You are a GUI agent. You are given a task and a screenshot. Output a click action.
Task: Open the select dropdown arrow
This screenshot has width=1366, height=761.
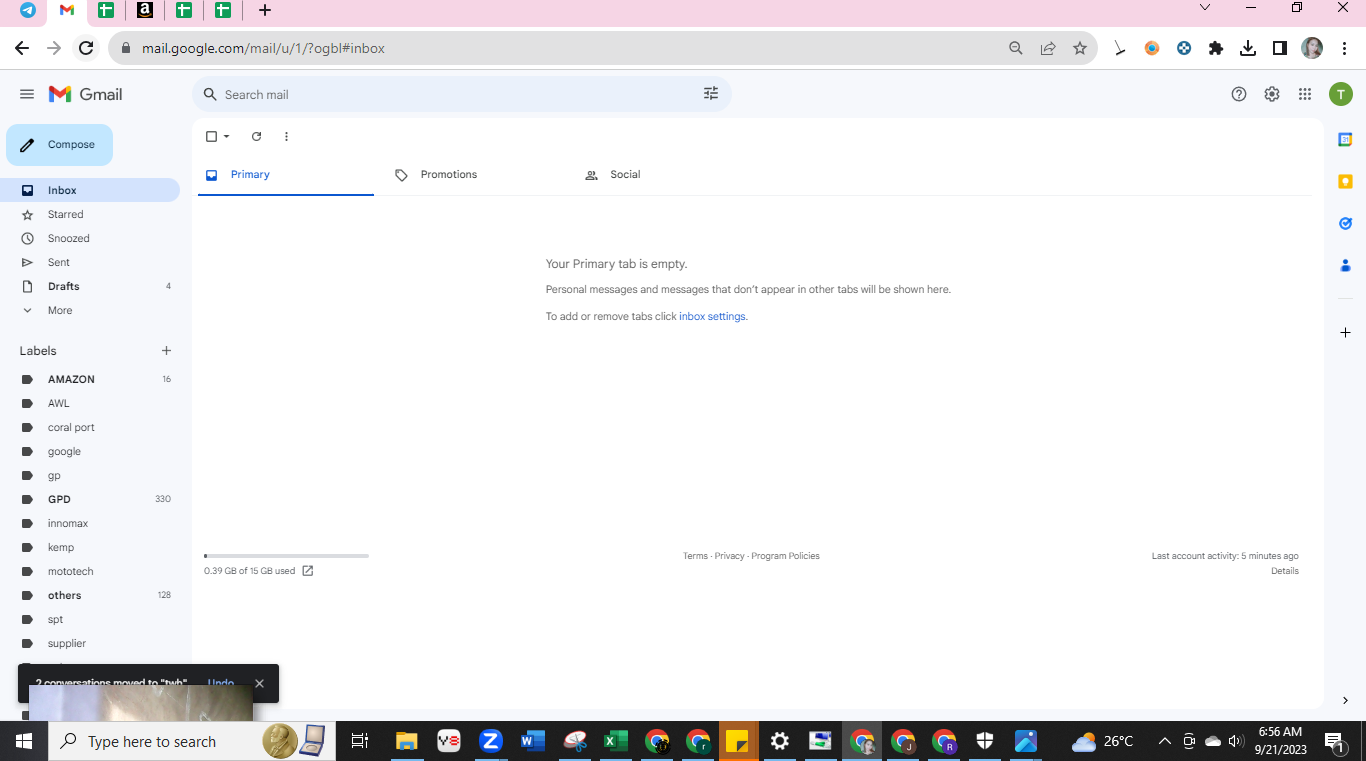[227, 137]
